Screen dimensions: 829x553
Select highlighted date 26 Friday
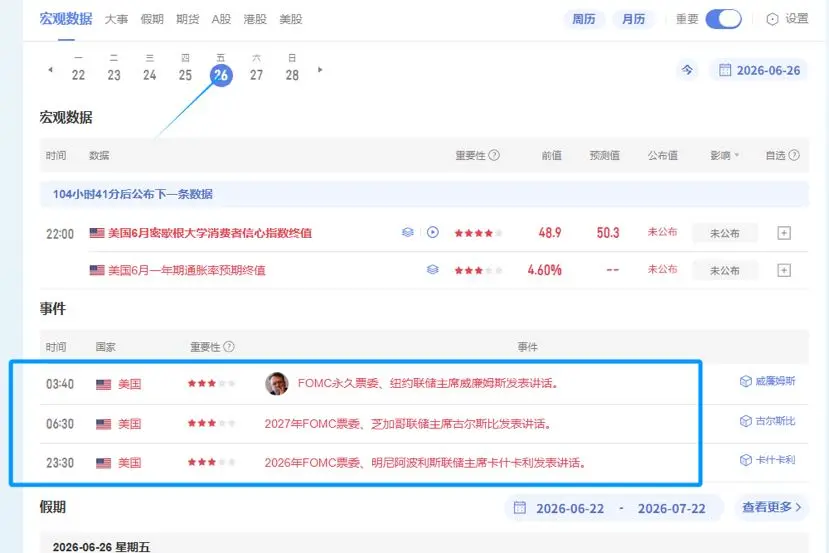click(x=221, y=75)
